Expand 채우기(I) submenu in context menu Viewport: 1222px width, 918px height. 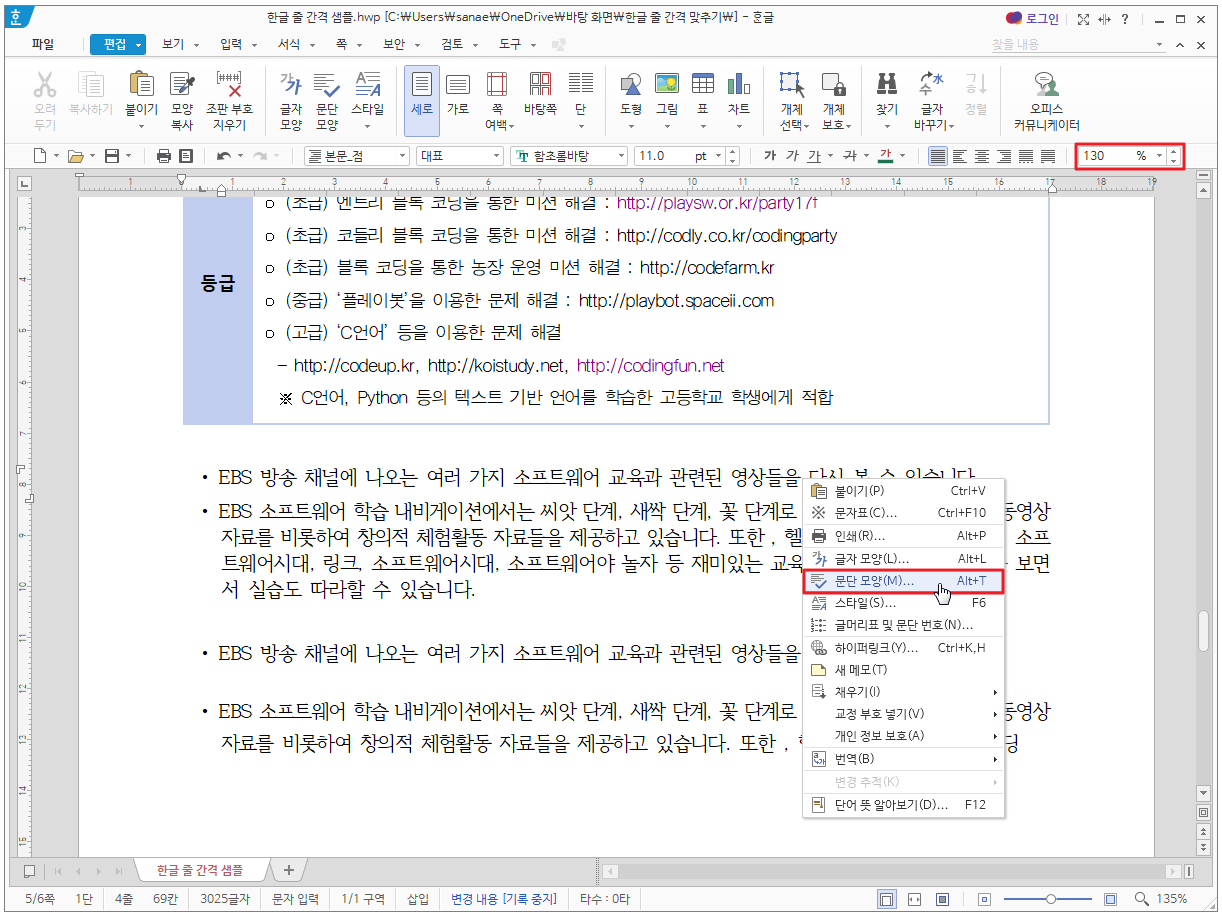coord(904,692)
